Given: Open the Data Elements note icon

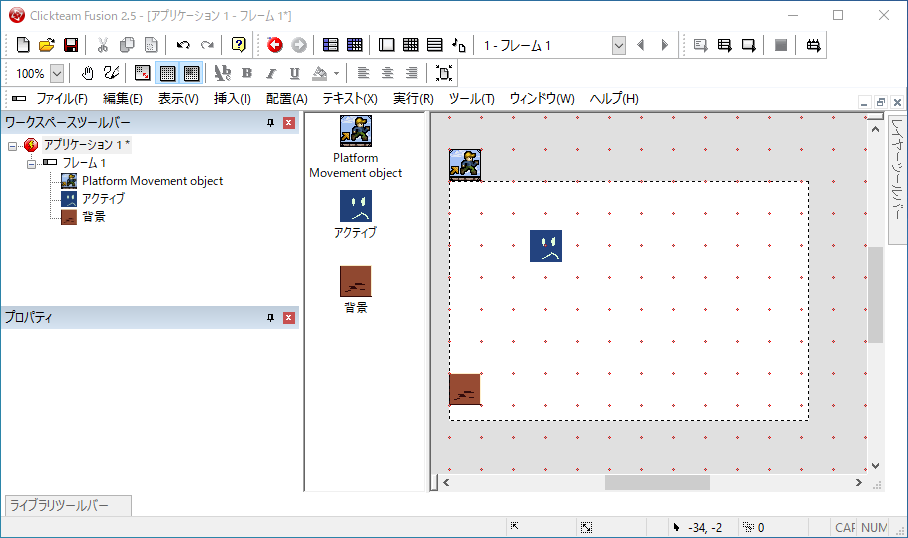Looking at the screenshot, I should tap(459, 45).
